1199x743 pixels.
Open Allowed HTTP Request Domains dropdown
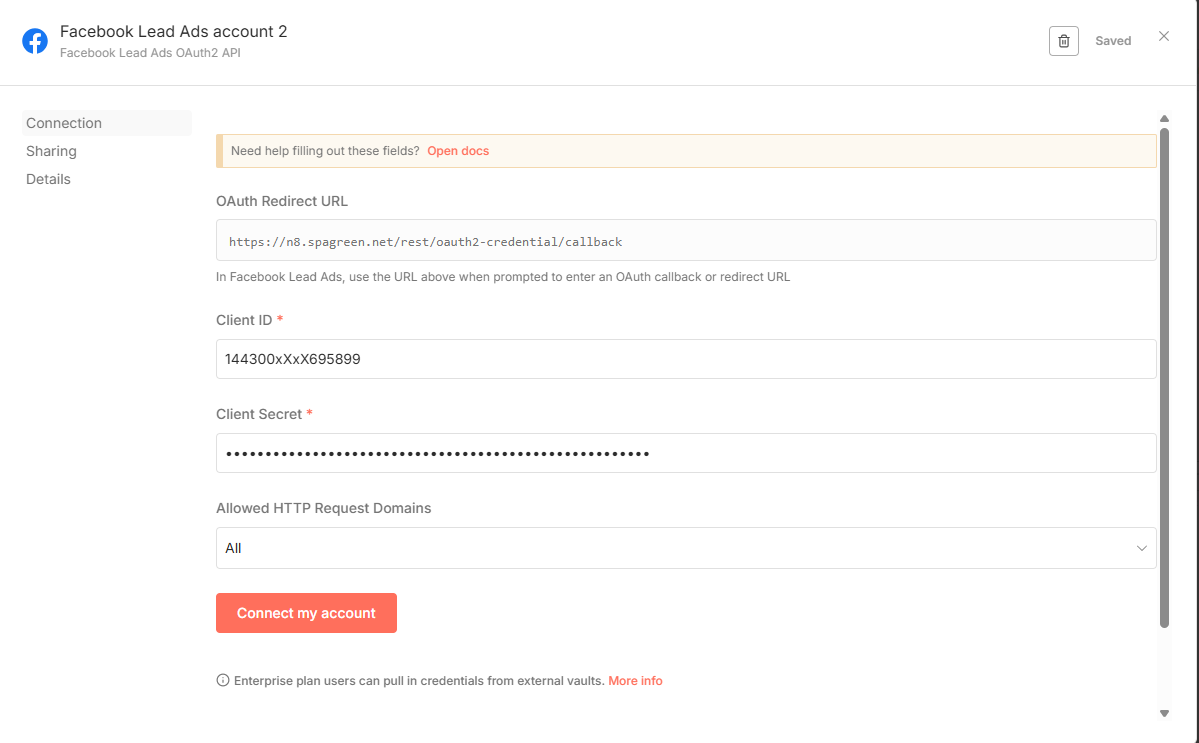coord(686,548)
